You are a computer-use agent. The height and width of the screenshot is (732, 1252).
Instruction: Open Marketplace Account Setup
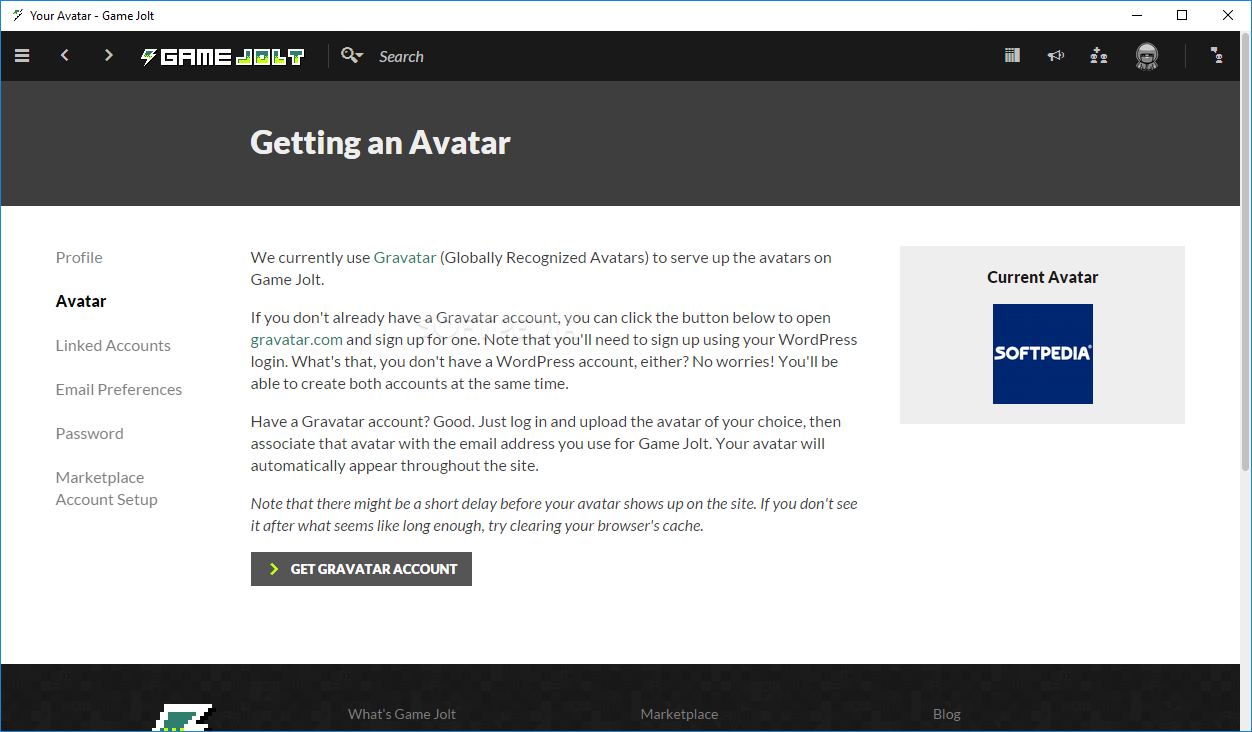point(107,488)
